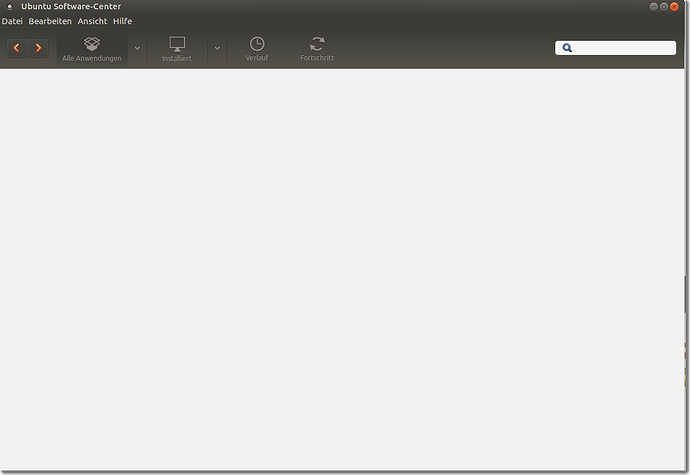Expand the Installiert dropdown arrow
Image resolution: width=690 pixels, height=475 pixels.
pyautogui.click(x=217, y=48)
